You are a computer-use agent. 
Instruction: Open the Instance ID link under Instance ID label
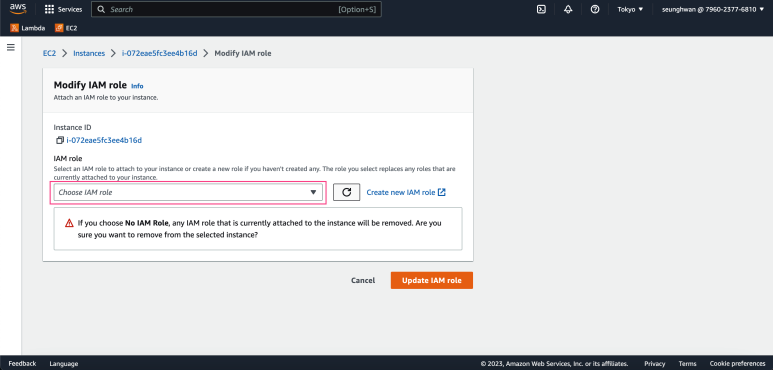click(104, 140)
